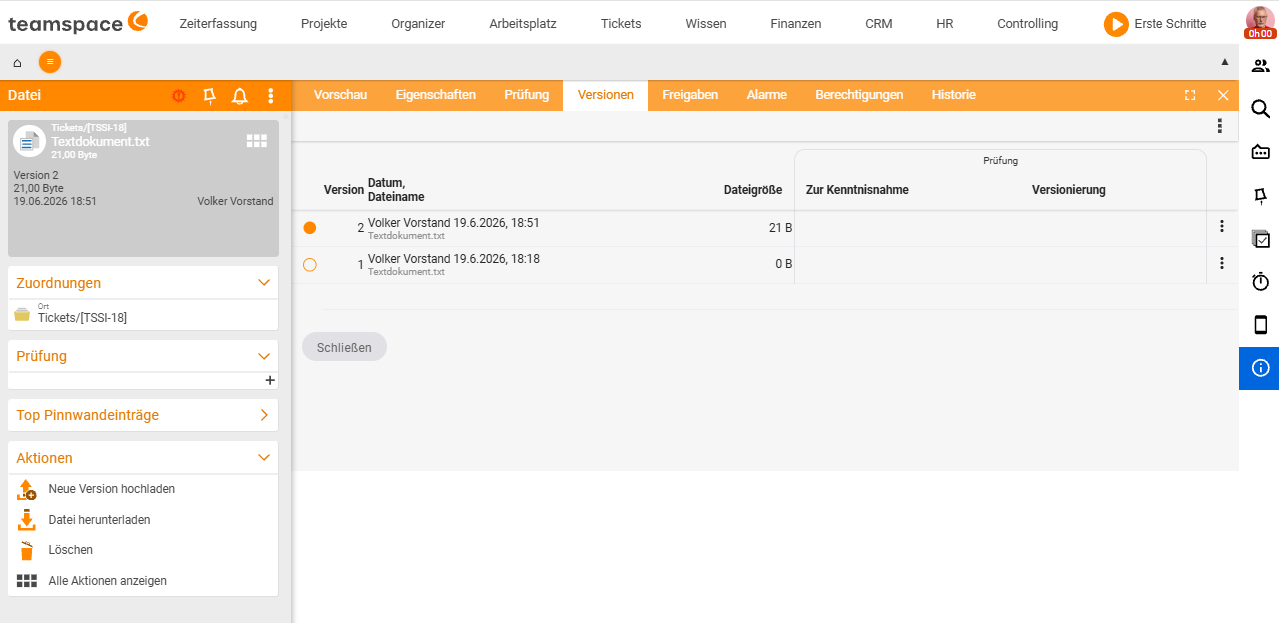The image size is (1279, 623).
Task: Pin the file with the pin icon
Action: coord(209,96)
